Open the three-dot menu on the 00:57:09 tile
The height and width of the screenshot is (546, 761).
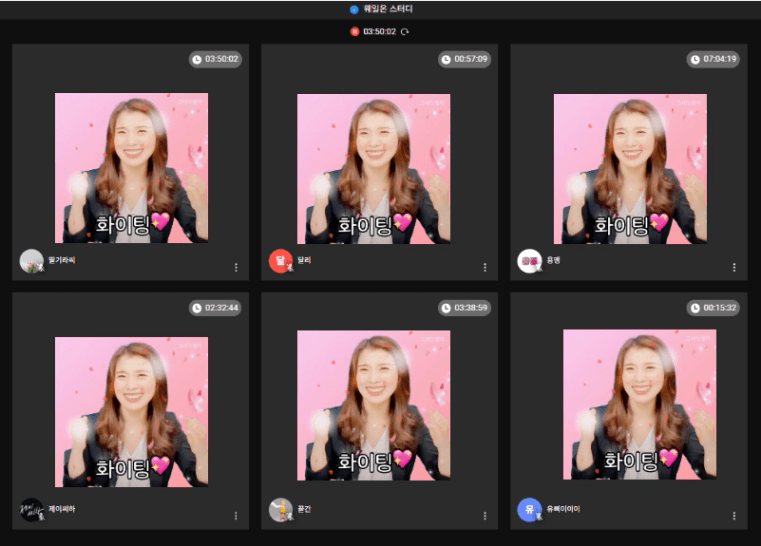click(x=485, y=268)
